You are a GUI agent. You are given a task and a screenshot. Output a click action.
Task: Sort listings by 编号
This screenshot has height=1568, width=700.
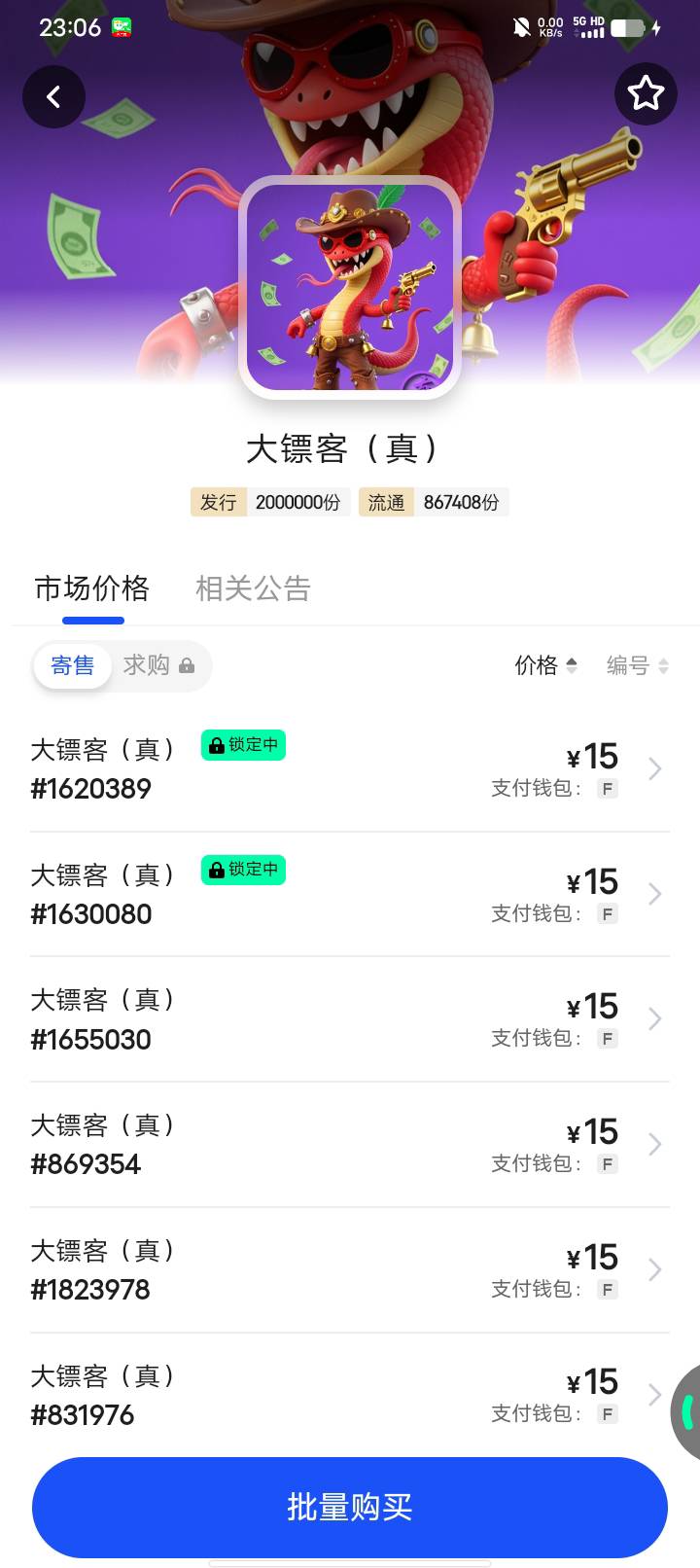pos(637,665)
